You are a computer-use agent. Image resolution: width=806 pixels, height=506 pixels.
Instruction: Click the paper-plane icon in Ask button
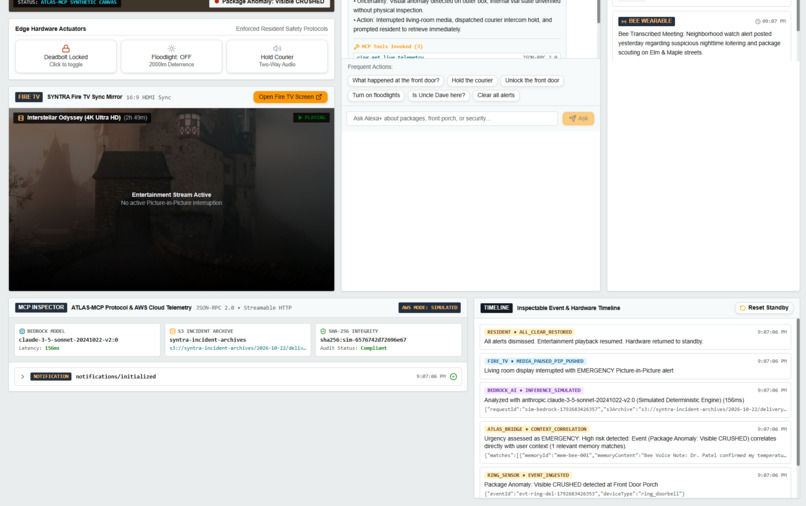click(572, 118)
